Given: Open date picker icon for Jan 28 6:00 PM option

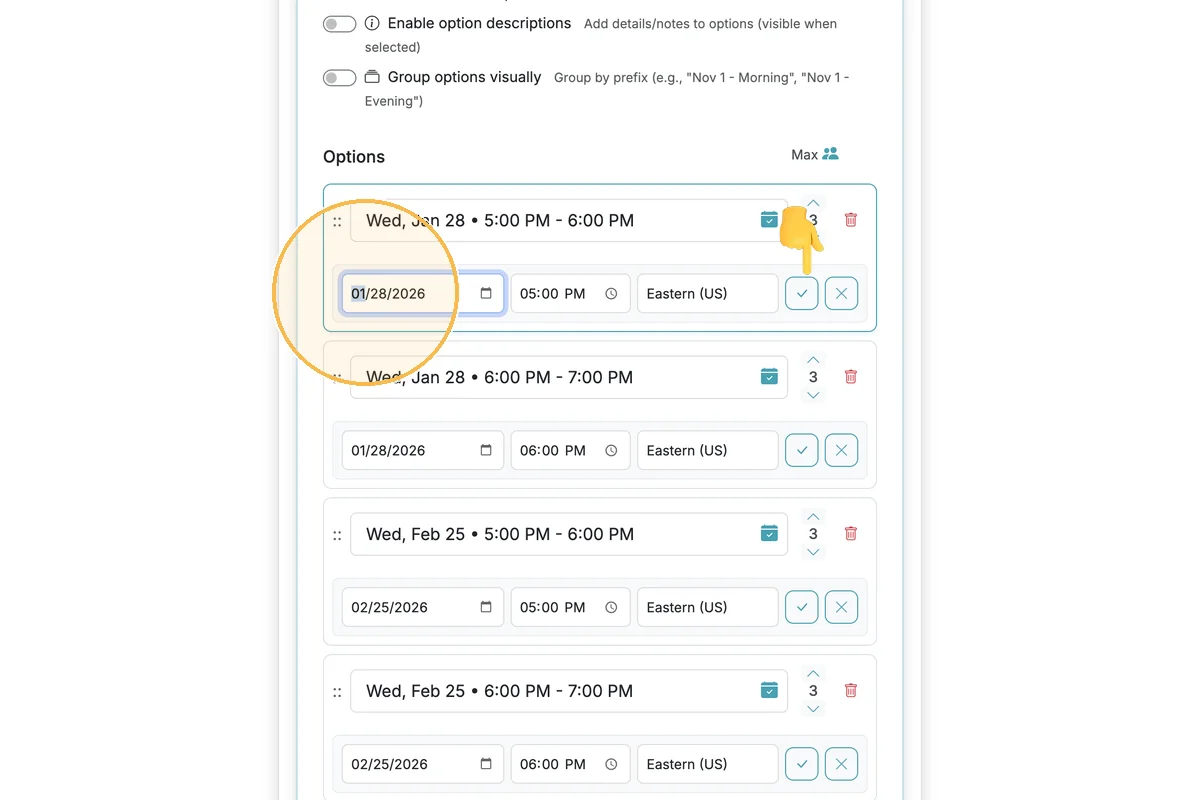Looking at the screenshot, I should pyautogui.click(x=486, y=451).
